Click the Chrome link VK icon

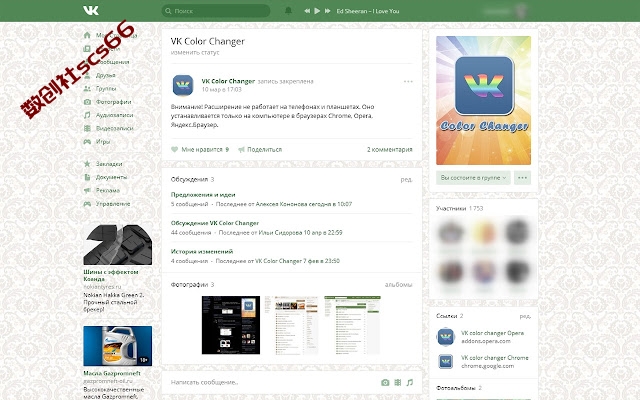click(x=446, y=361)
